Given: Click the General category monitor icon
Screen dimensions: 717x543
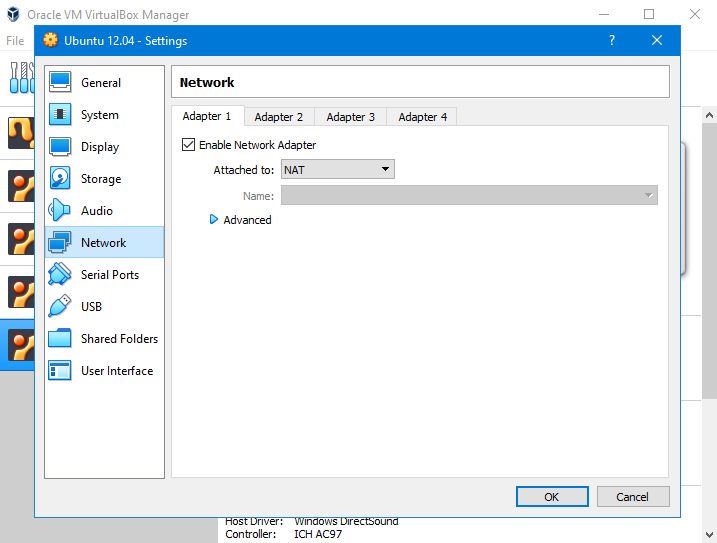Looking at the screenshot, I should (x=60, y=82).
